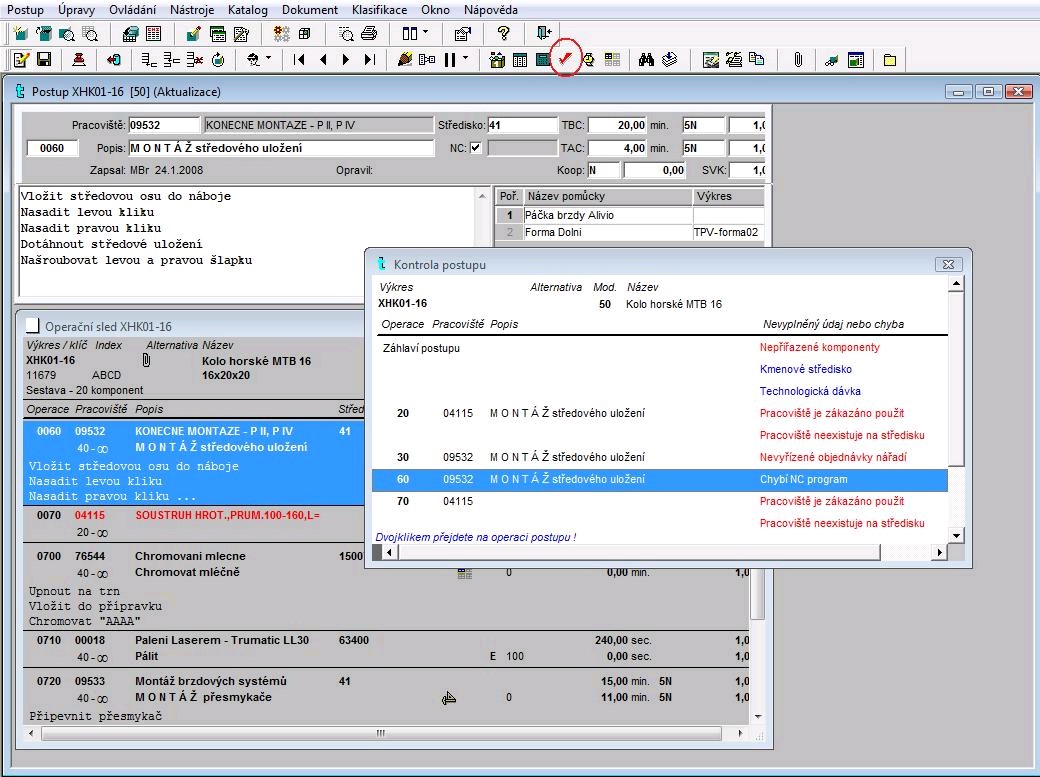
Task: Expand the two-column layout dropdown arrow
Action: (x=425, y=32)
